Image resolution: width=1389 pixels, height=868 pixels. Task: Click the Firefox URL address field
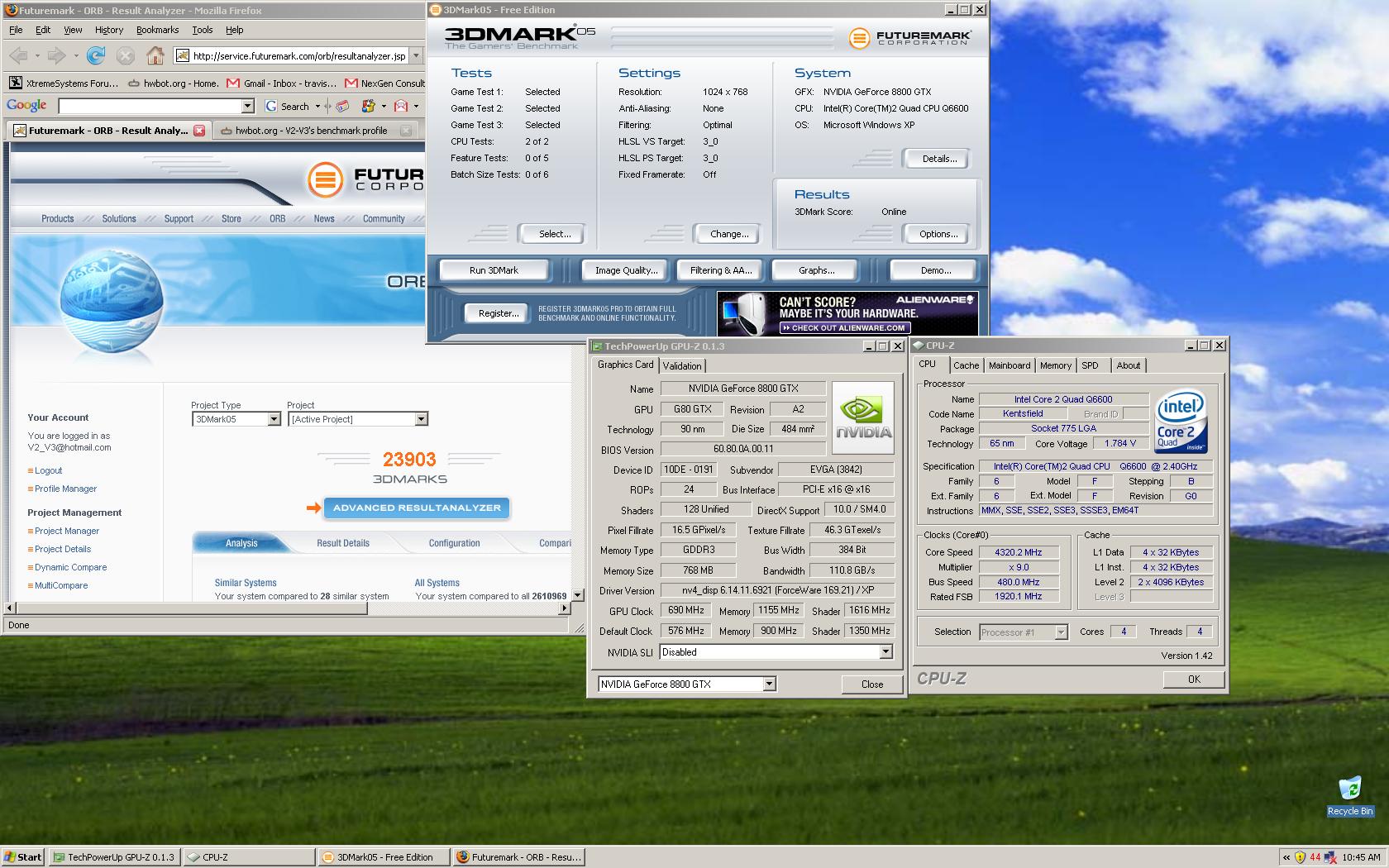point(292,56)
